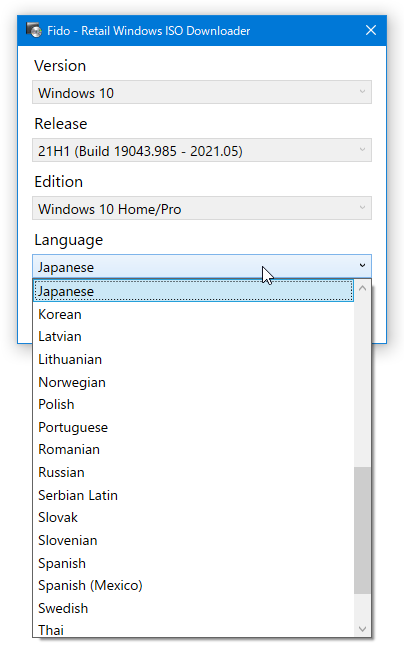404x648 pixels.
Task: Click the language list scroll down arrow
Action: (x=362, y=629)
